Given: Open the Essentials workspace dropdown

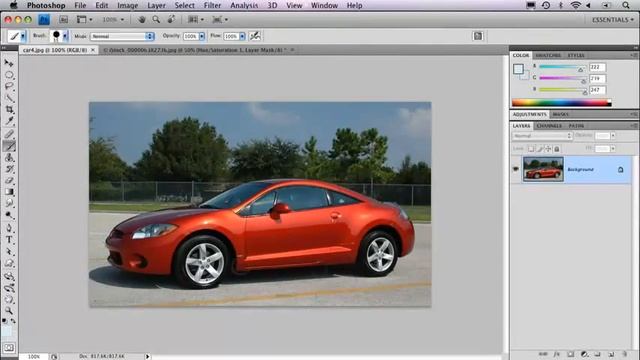Looking at the screenshot, I should point(613,19).
